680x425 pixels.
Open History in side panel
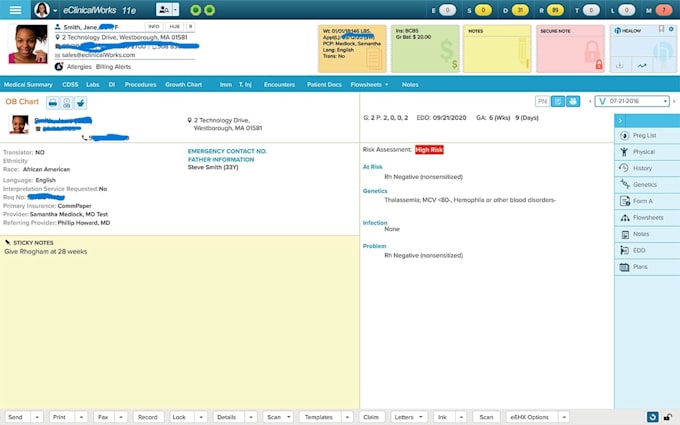click(647, 168)
